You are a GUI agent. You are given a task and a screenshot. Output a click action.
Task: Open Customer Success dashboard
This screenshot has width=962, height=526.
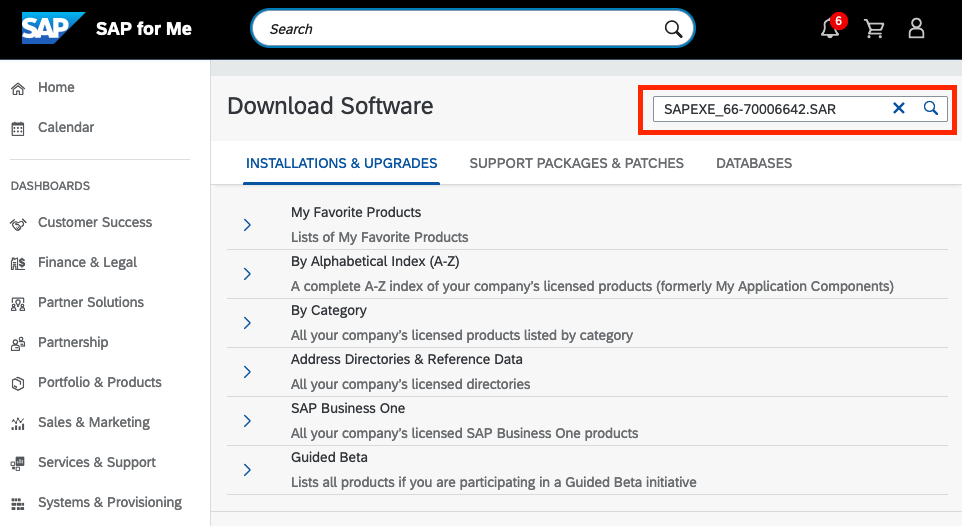[95, 222]
